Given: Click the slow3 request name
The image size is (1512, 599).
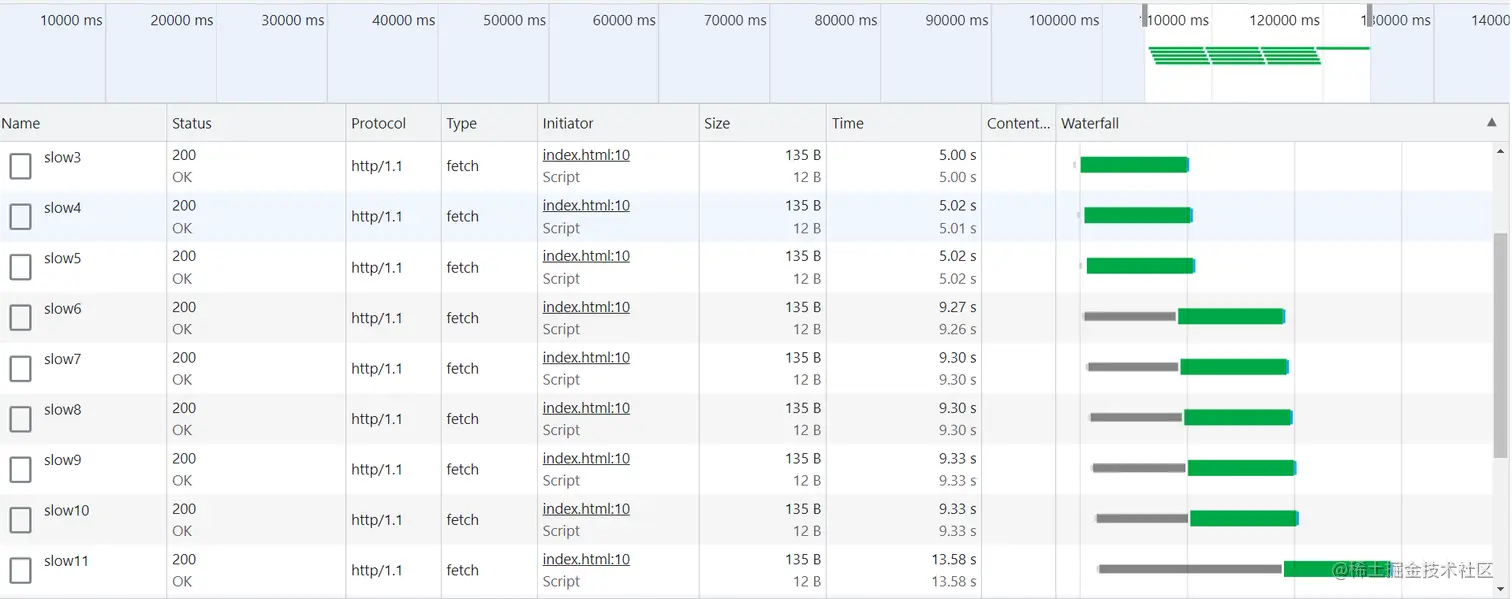Looking at the screenshot, I should tap(62, 157).
